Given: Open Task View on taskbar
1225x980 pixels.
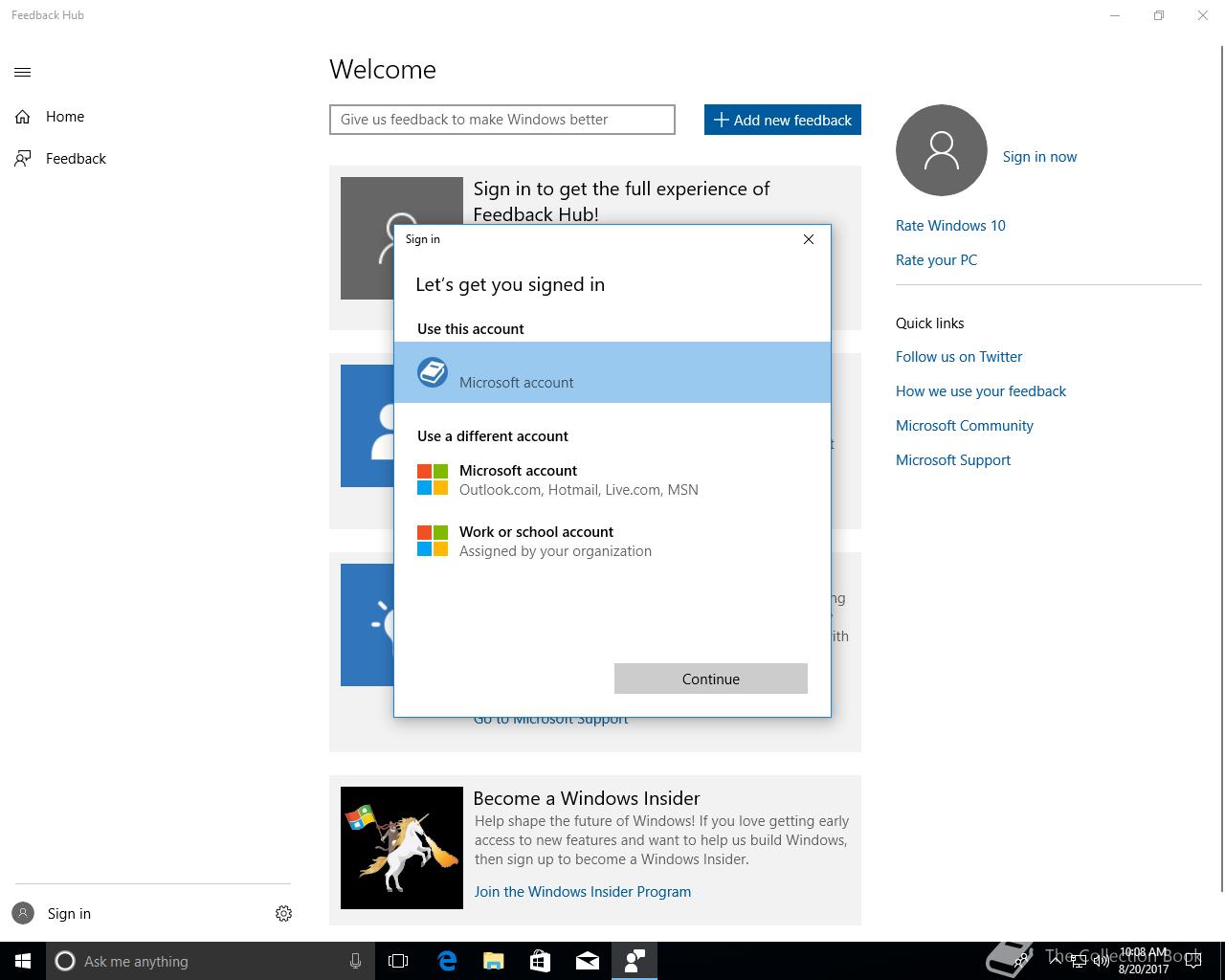Looking at the screenshot, I should 398,961.
